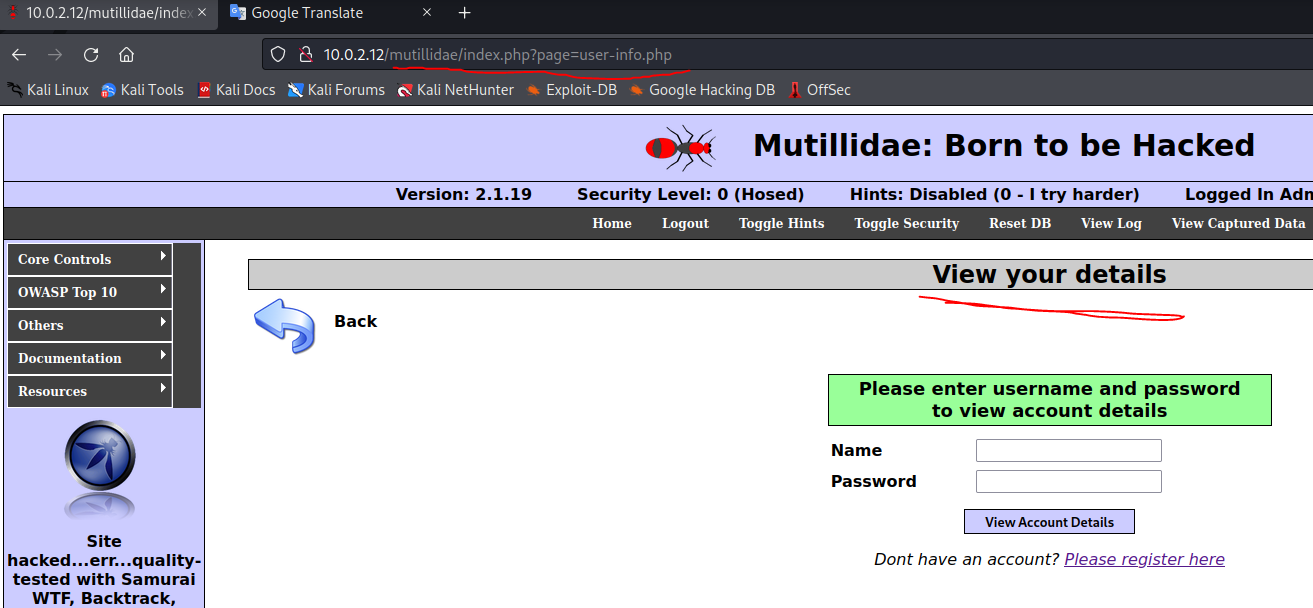Click the View your details heading

click(x=1049, y=275)
